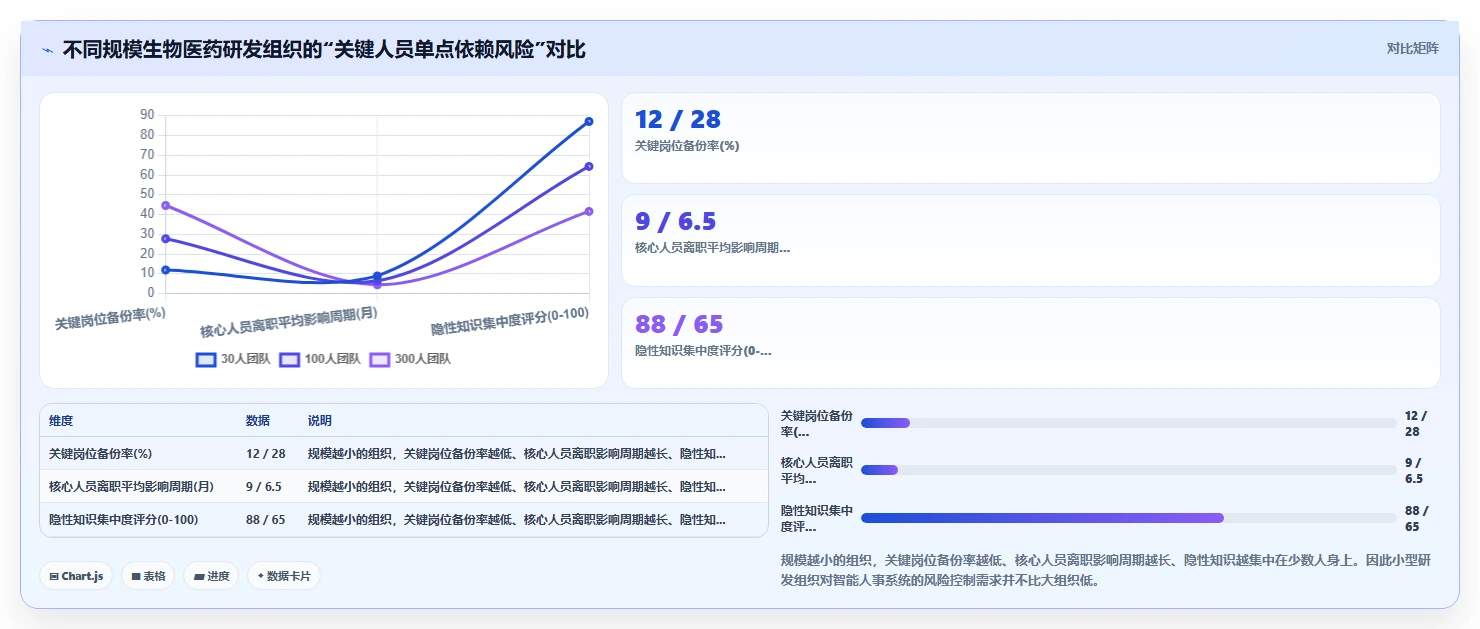Click the 关键岗位备份率 progress bar
The image size is (1480, 629).
(1128, 423)
